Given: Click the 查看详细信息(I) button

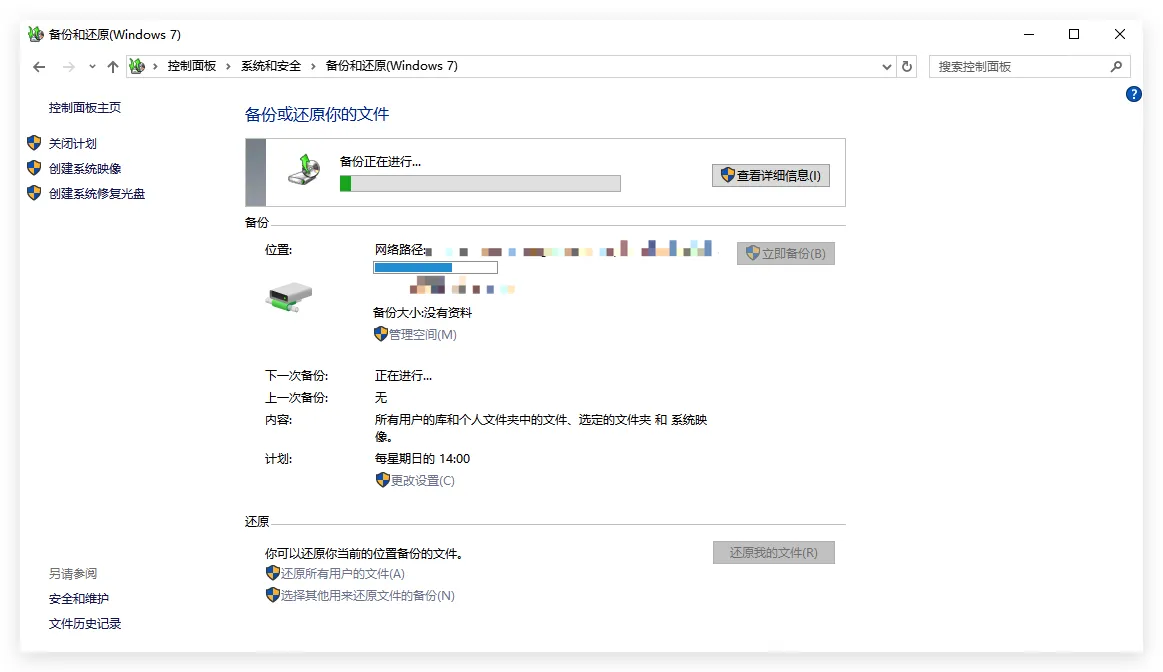Looking at the screenshot, I should click(770, 175).
